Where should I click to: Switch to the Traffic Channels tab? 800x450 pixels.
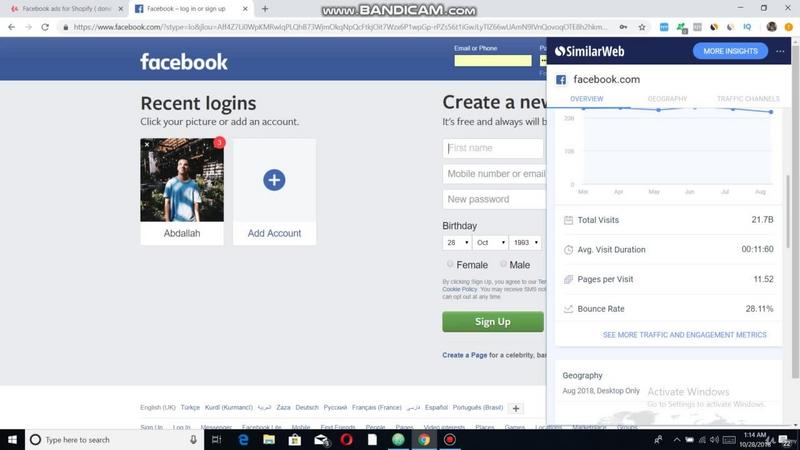[748, 99]
